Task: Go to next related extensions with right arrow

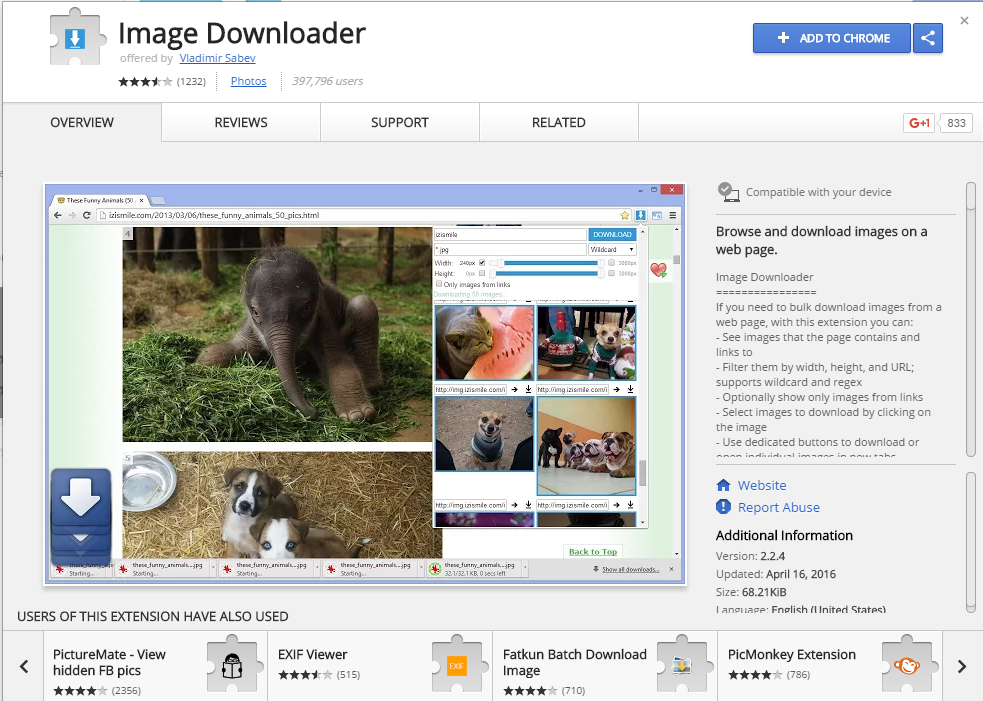Action: click(962, 666)
